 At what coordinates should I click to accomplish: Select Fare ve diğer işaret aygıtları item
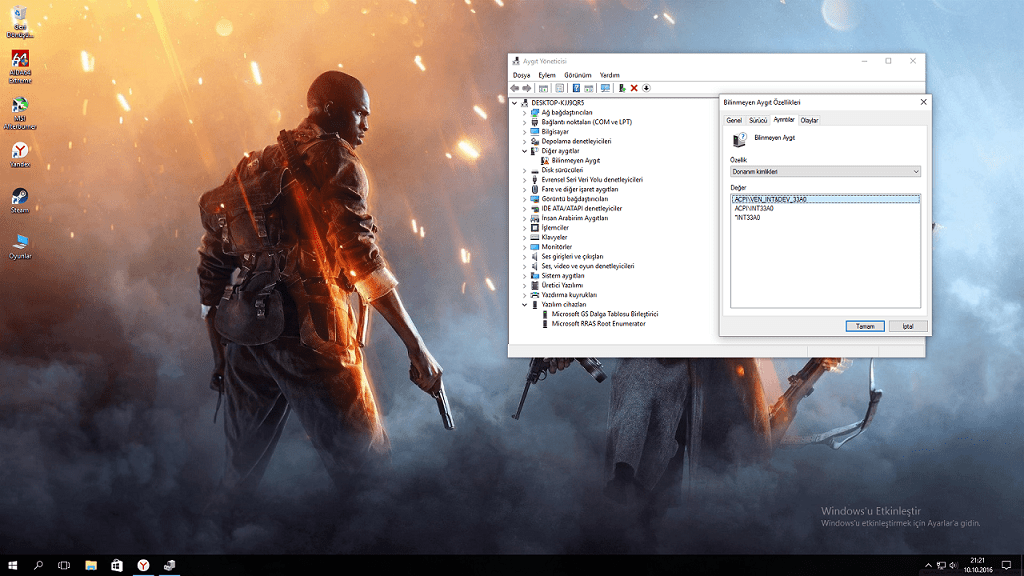579,189
